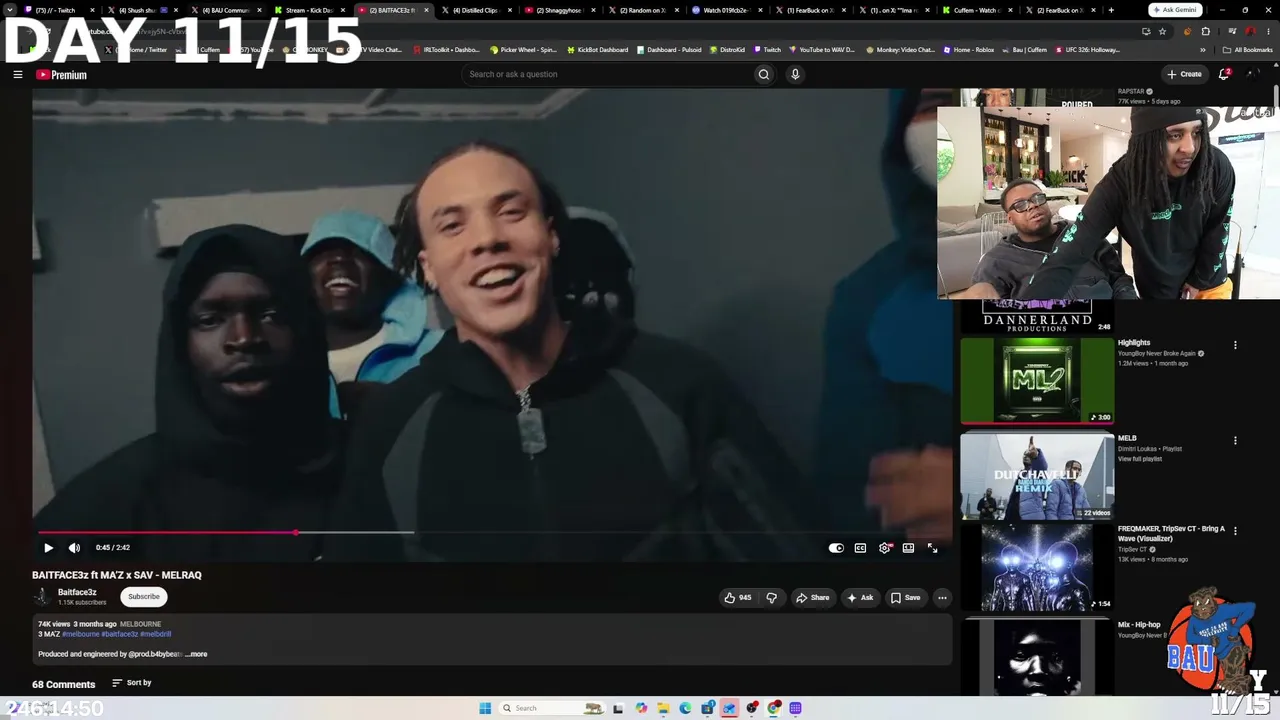1280x720 pixels.
Task: Open the Mix - Hip-hop title
Action: 1139,625
